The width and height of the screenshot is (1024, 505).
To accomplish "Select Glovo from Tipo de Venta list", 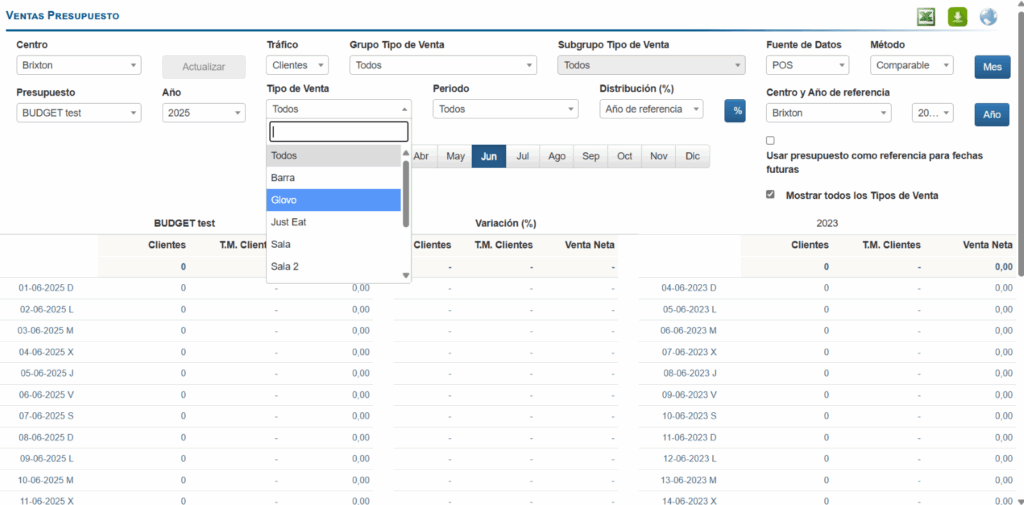I will click(334, 200).
